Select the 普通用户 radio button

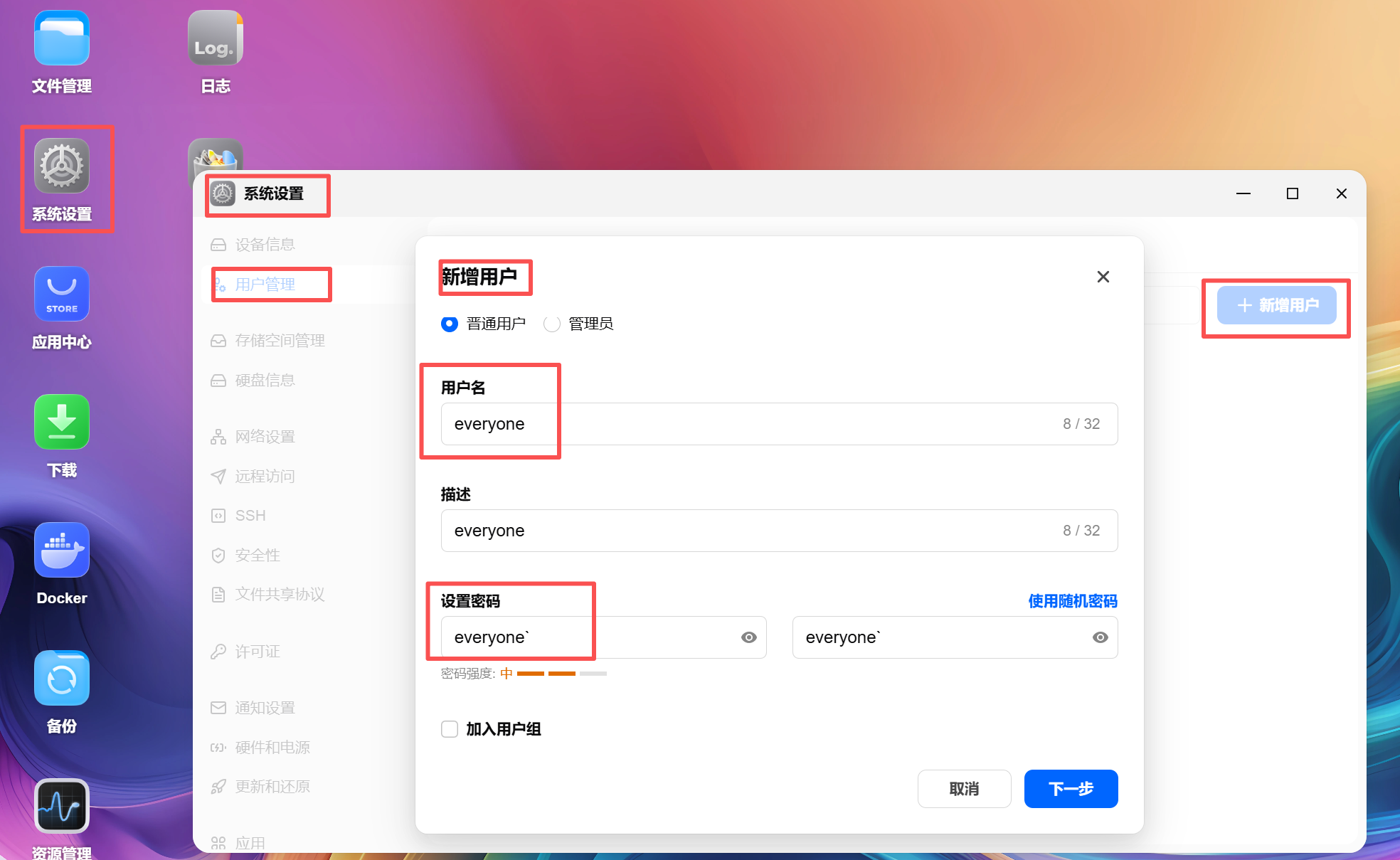450,324
